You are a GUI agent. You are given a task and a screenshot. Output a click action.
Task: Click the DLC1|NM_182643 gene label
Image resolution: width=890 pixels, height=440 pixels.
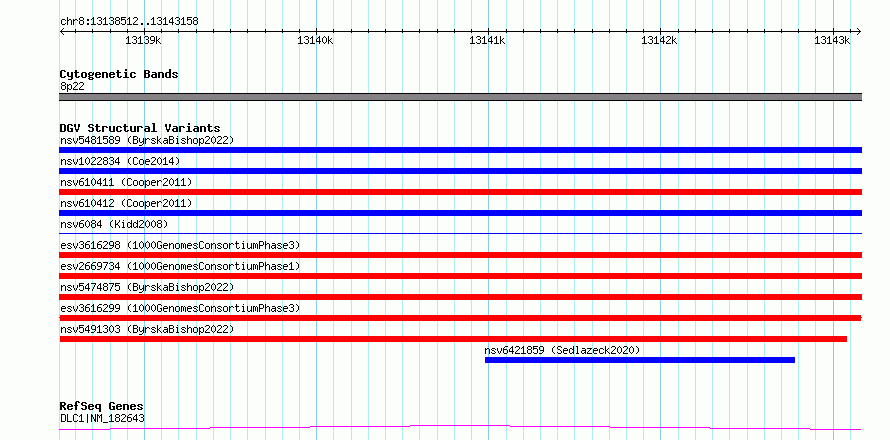pos(102,419)
